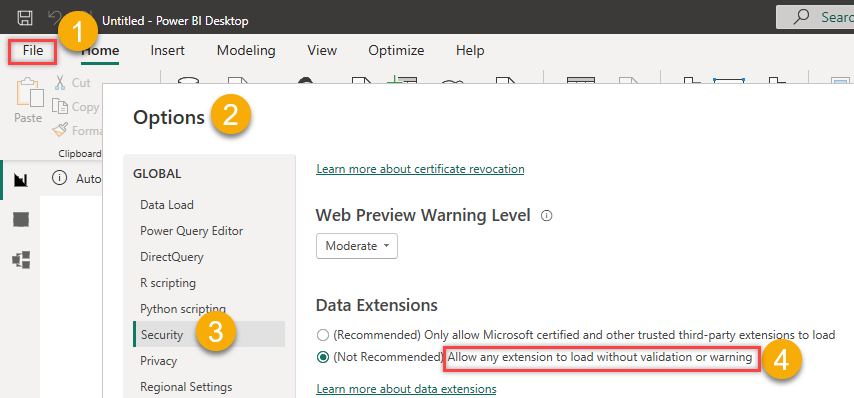Image resolution: width=854 pixels, height=398 pixels.
Task: Switch to Table view in left sidebar
Action: [21, 219]
